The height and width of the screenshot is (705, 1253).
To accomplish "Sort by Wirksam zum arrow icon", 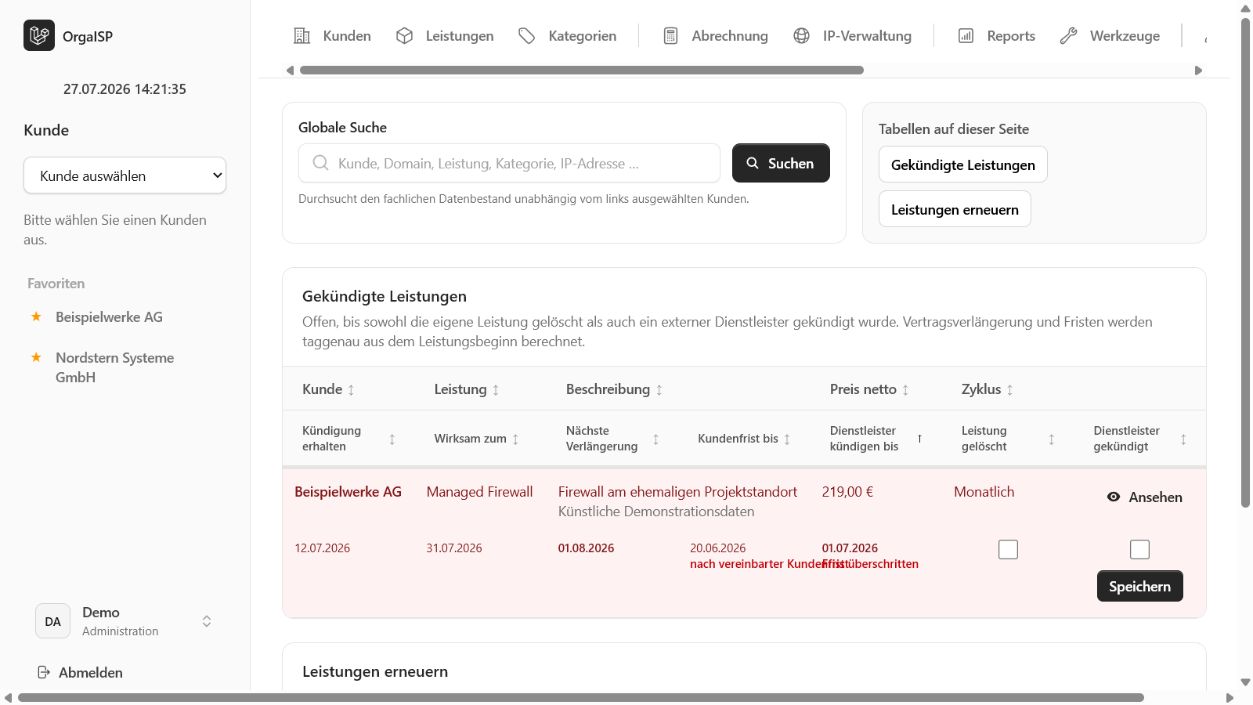I will (516, 439).
